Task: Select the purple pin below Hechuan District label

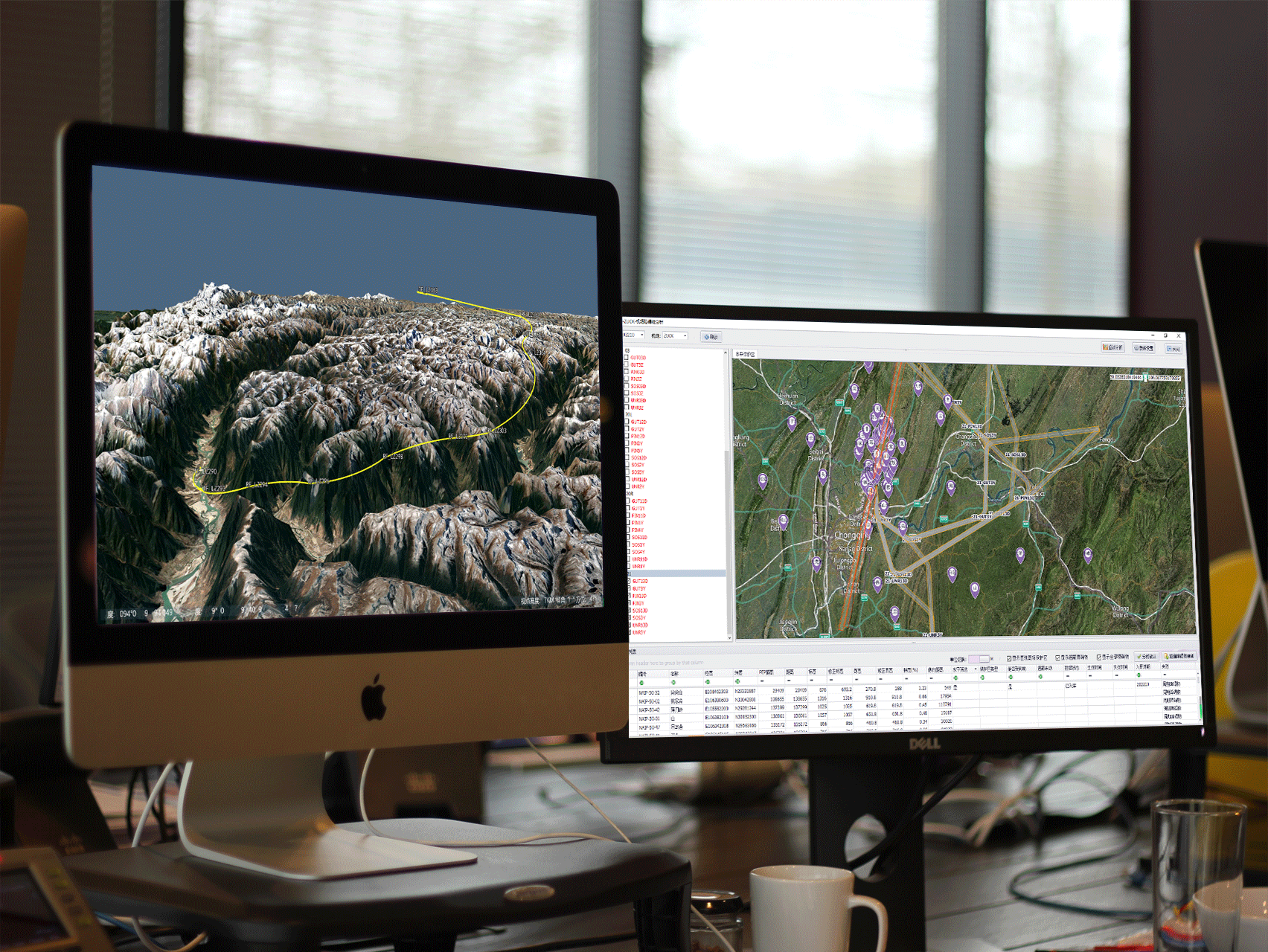Action: [792, 423]
